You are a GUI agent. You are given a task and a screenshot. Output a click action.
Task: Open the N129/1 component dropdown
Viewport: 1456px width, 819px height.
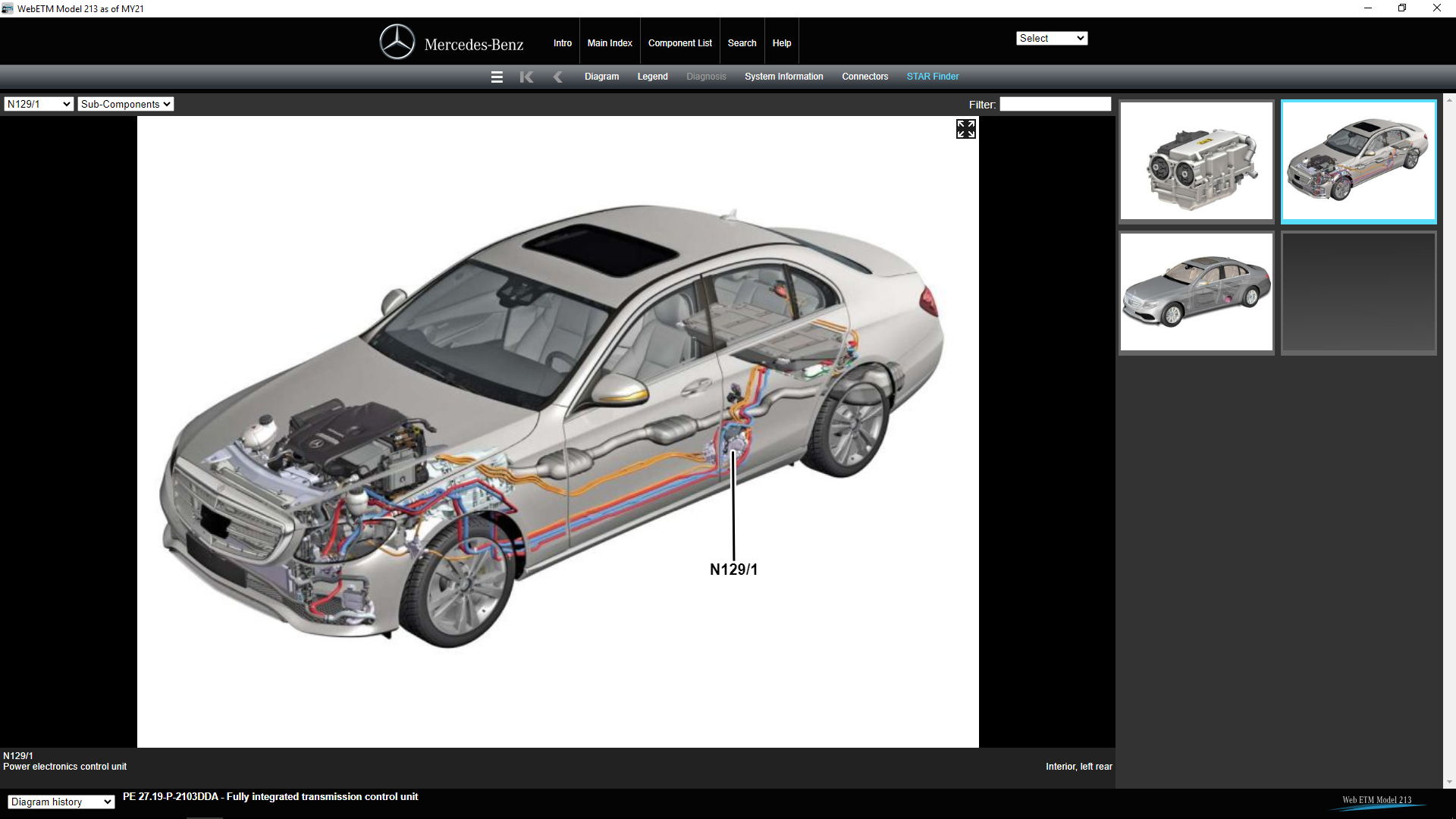[x=39, y=104]
